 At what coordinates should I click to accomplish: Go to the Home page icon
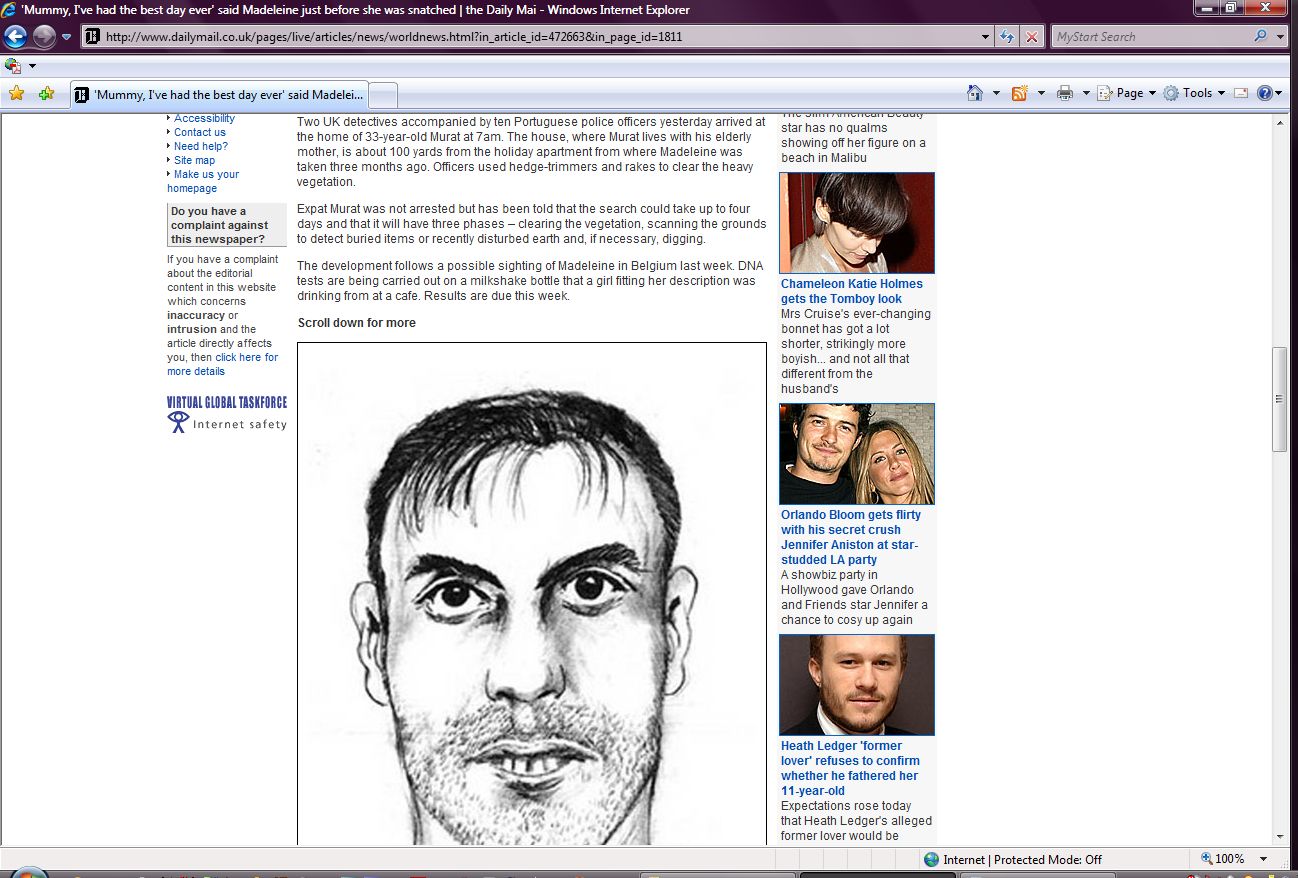point(975,93)
